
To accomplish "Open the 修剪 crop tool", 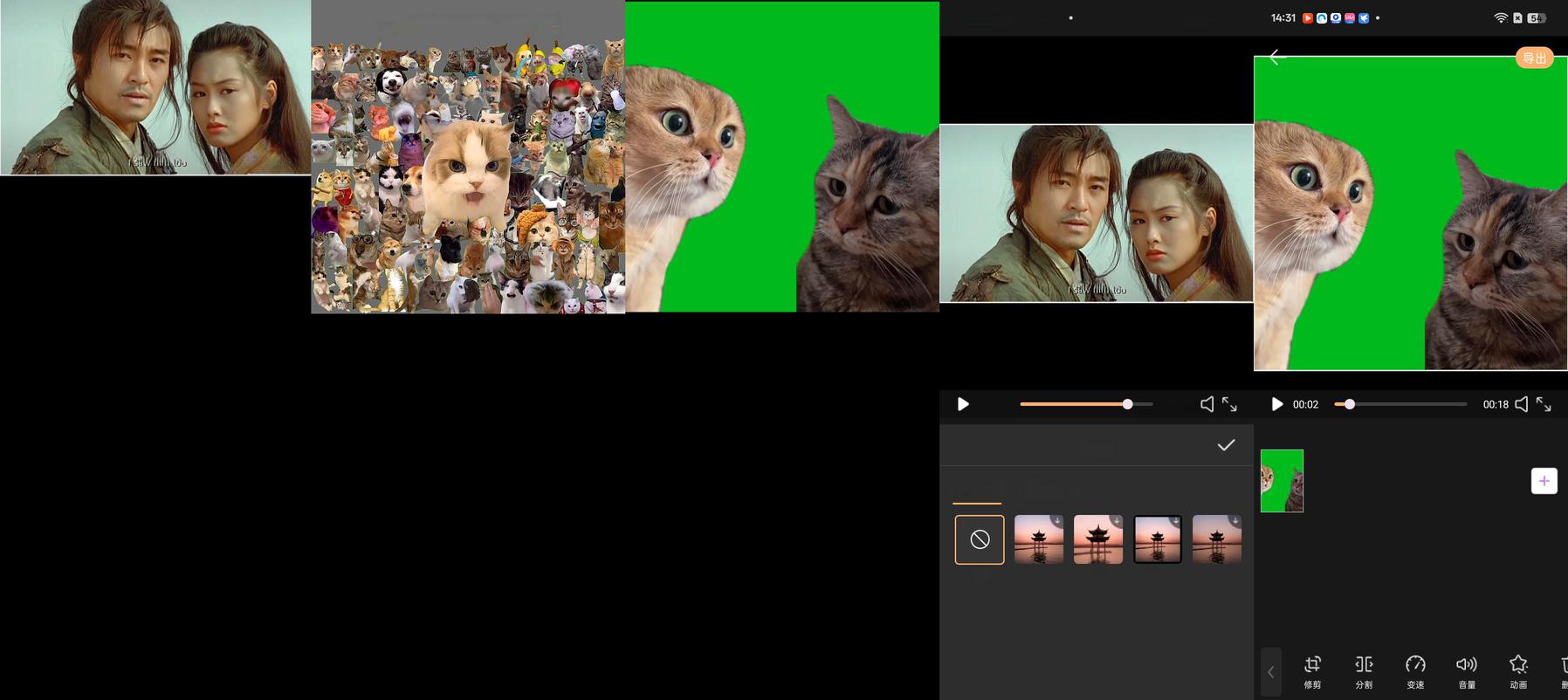I will (1312, 671).
